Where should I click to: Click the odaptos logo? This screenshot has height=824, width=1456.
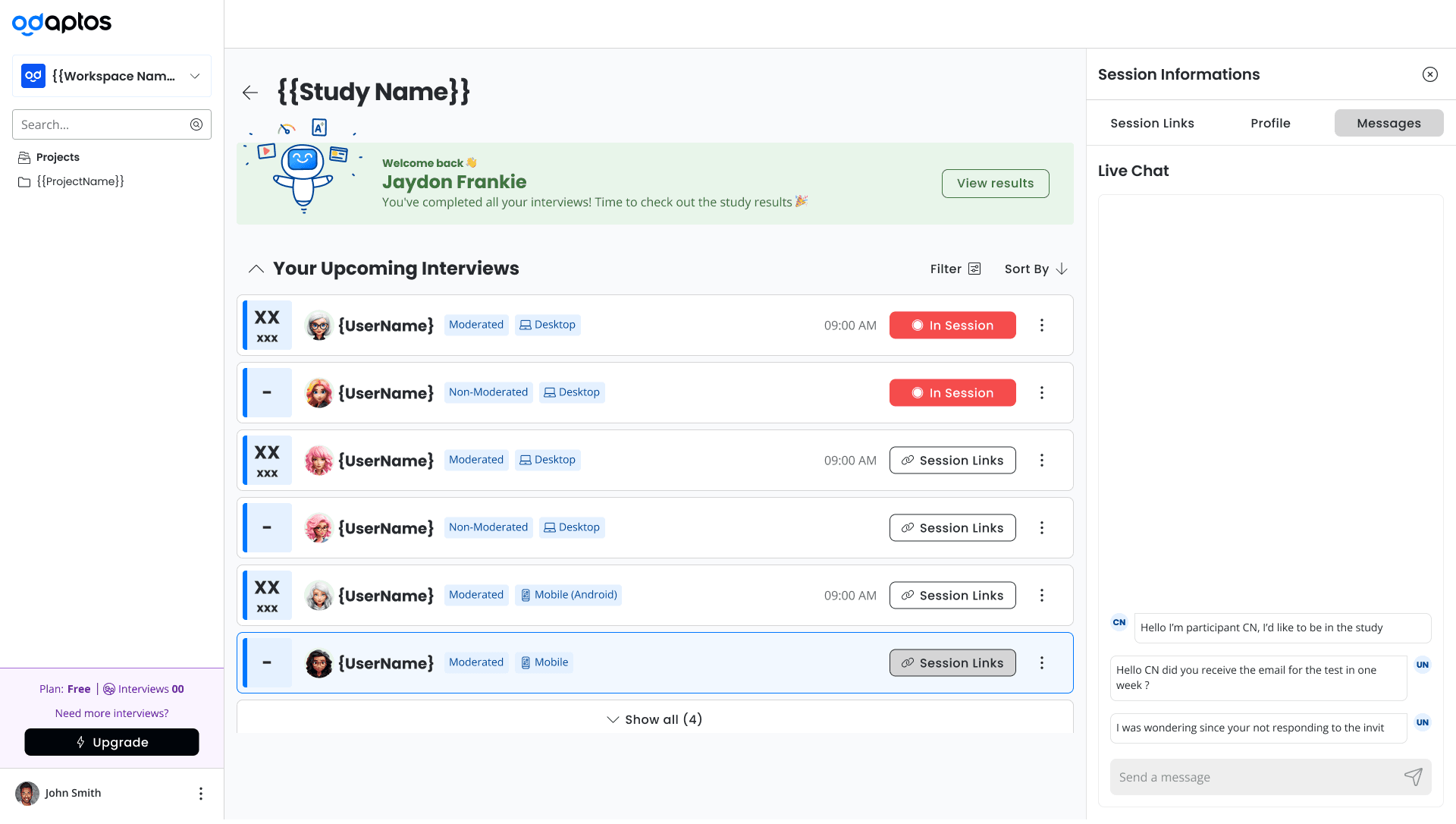pos(61,24)
